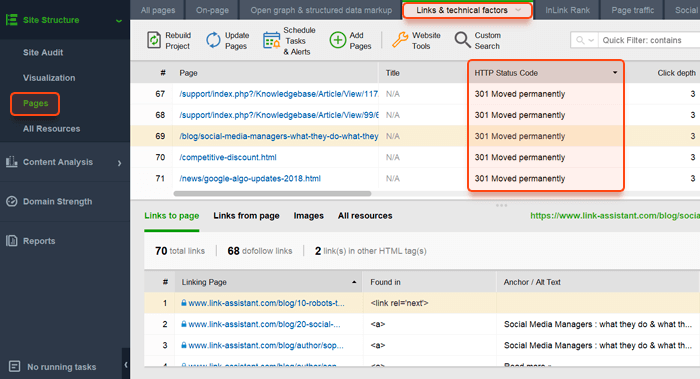This screenshot has height=379, width=700.
Task: Switch to the All pages tab
Action: [158, 10]
